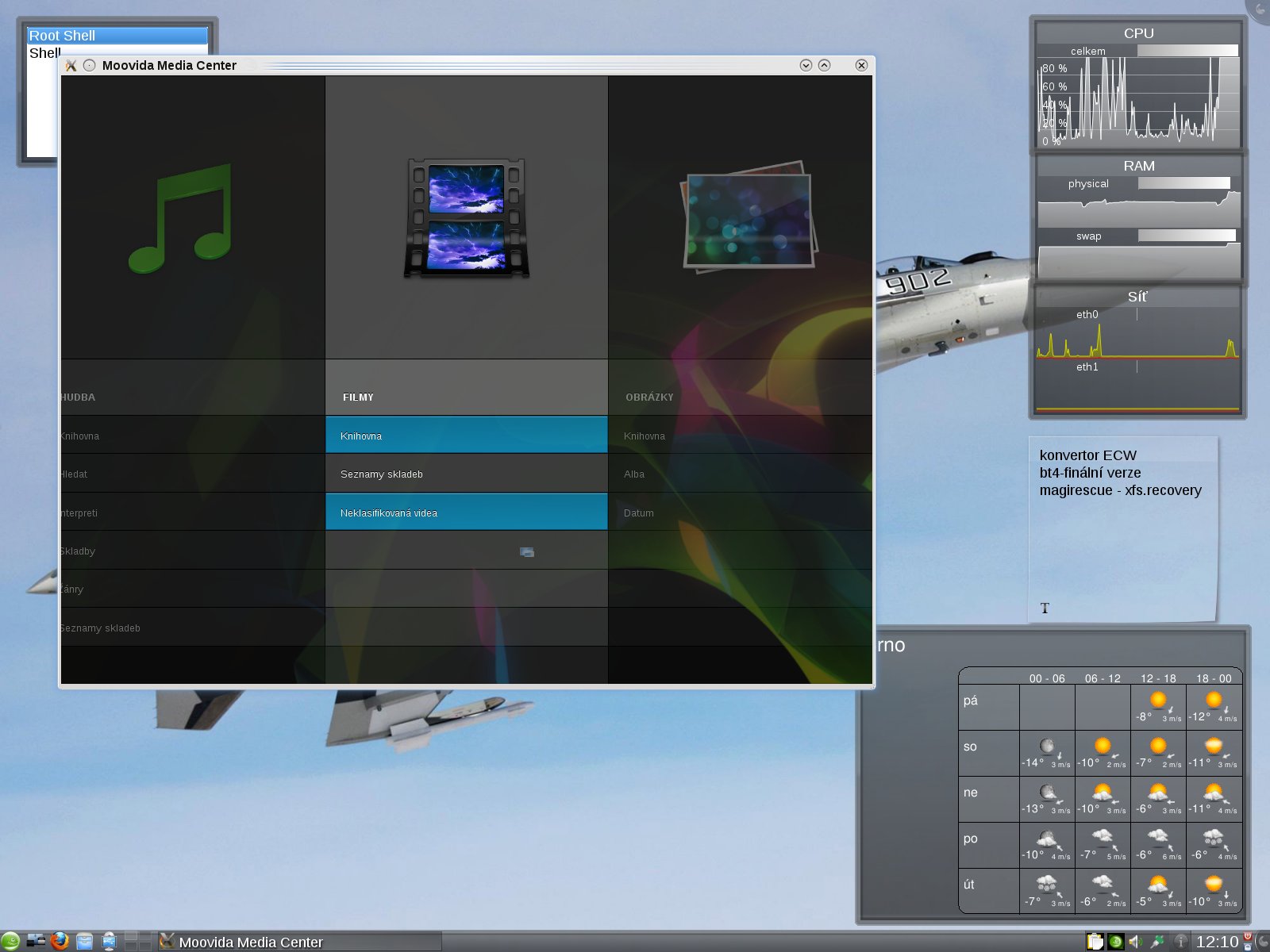Click the small device icon below Neklasifikovaná videa
The image size is (1270, 952).
click(x=527, y=552)
